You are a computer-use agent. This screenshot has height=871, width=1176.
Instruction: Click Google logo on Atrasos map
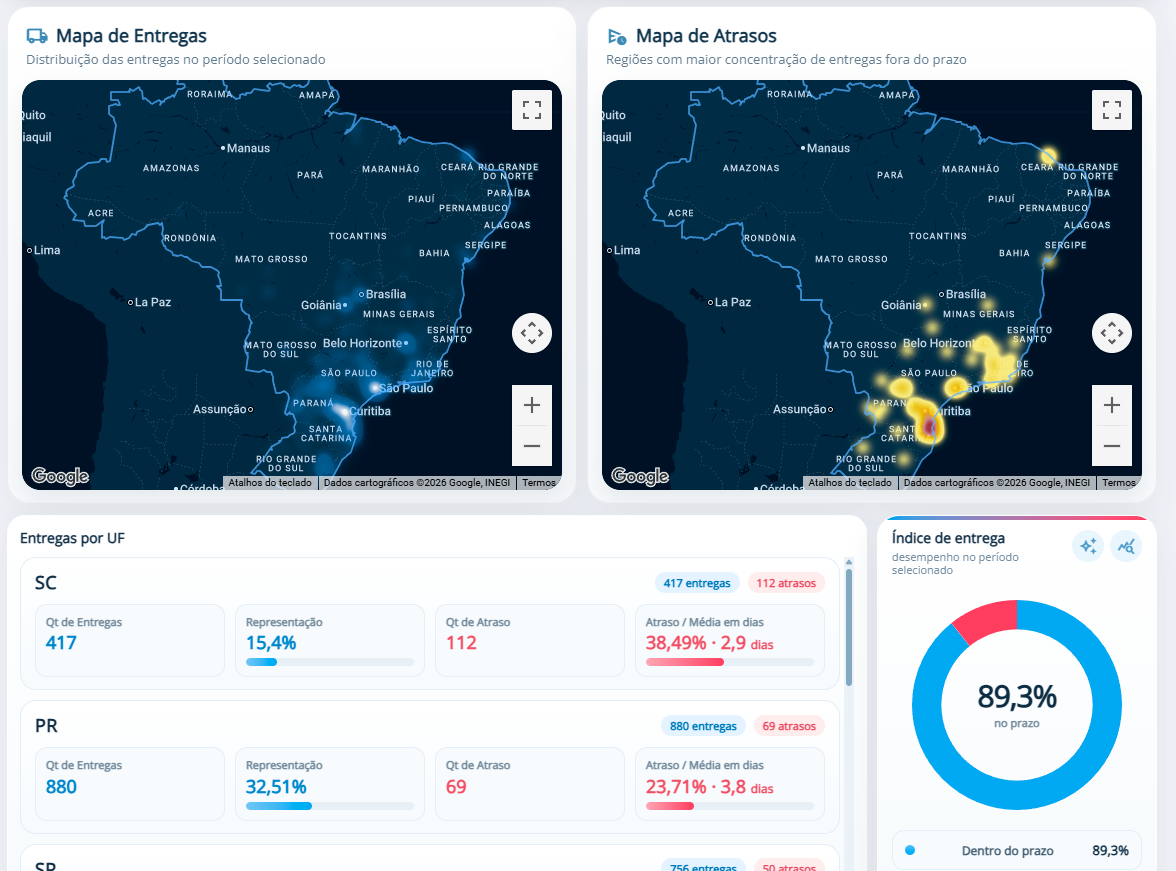[x=640, y=476]
